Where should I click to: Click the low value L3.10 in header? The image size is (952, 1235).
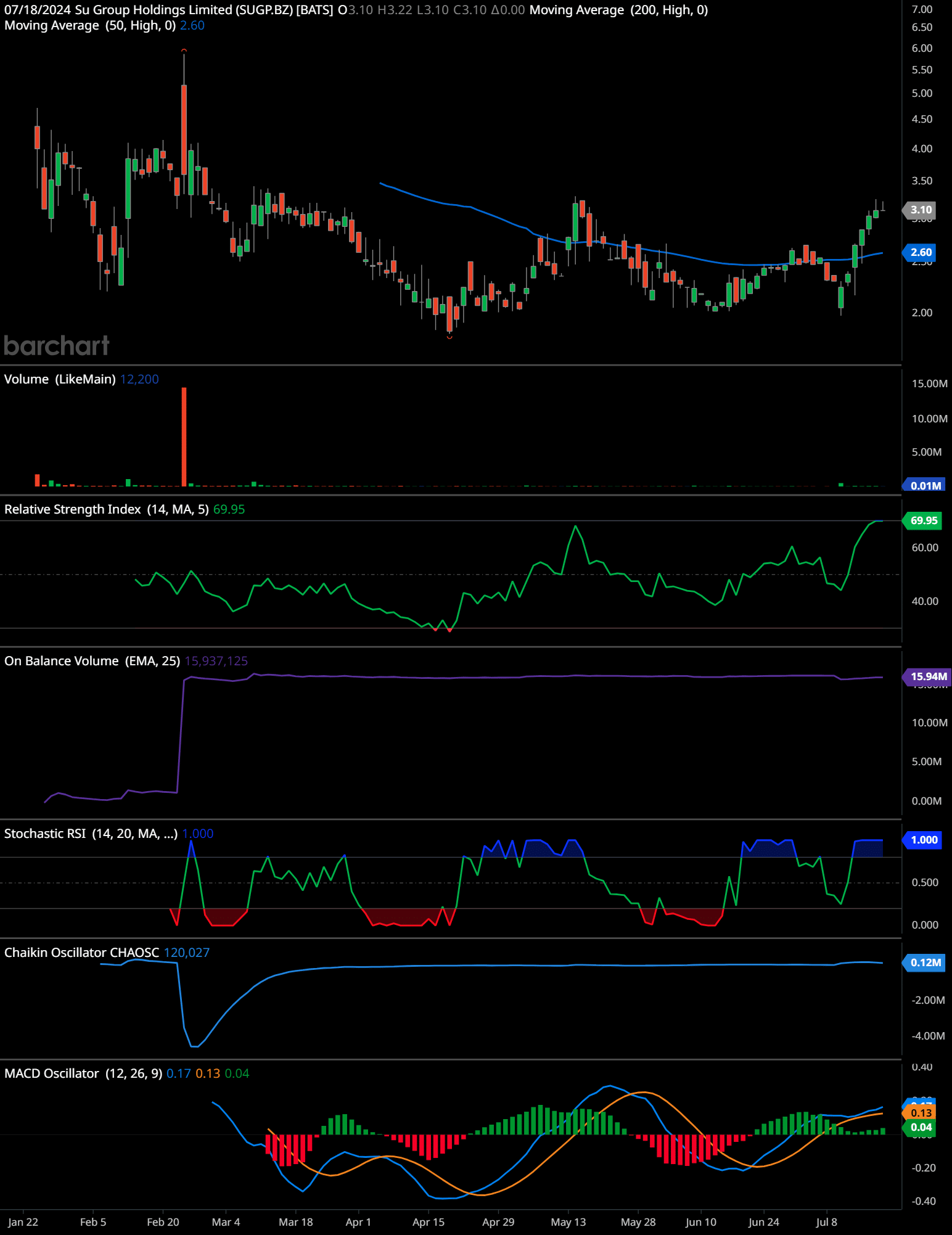pos(433,10)
